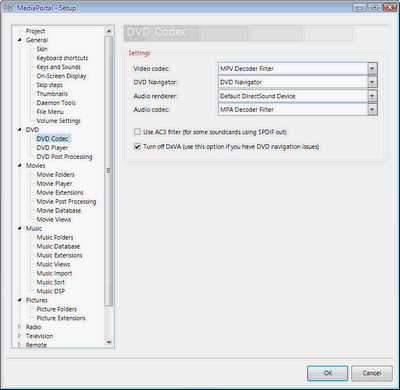Screen dimensions: 400x390
Task: Open Music DSP settings
Action: 51,291
